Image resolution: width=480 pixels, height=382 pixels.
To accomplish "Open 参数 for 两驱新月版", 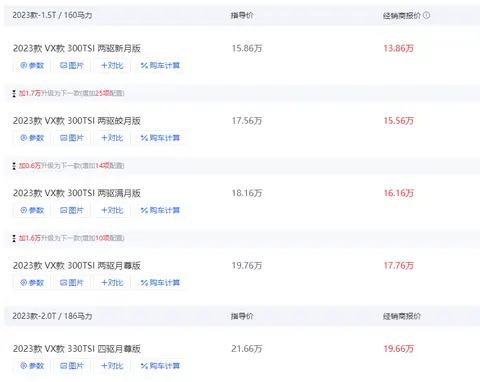I will (32, 65).
